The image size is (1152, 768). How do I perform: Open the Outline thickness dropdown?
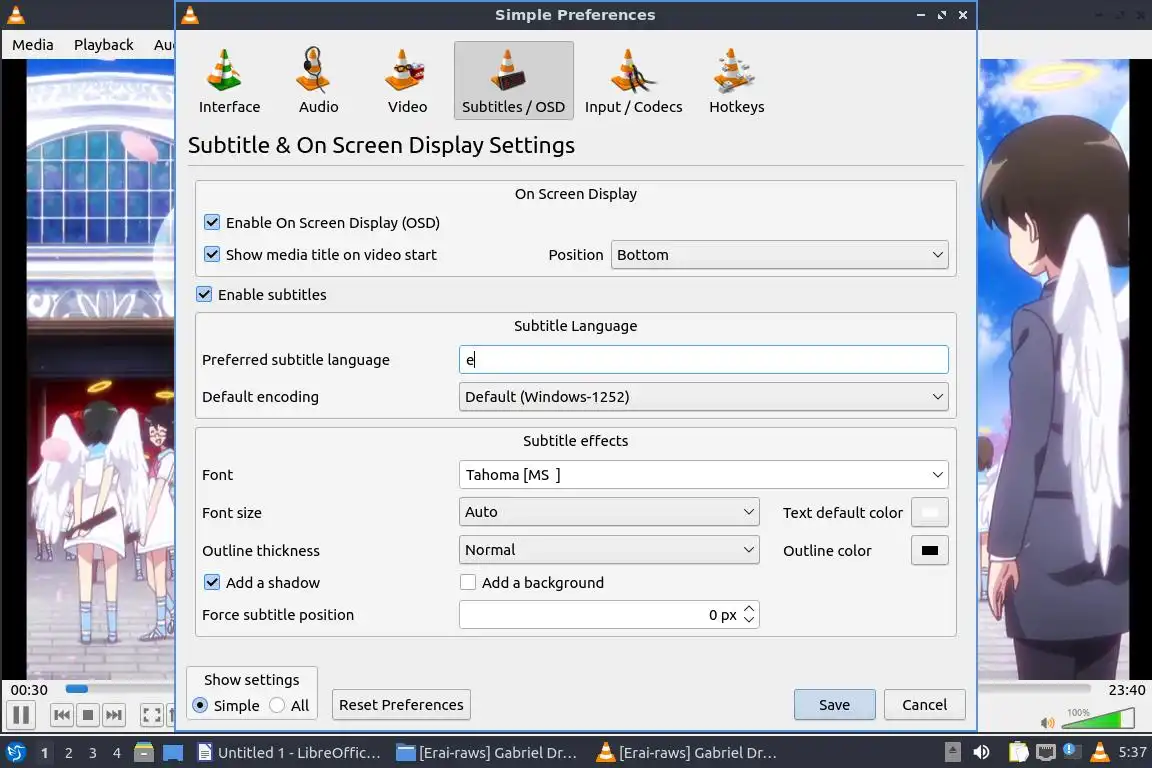(609, 550)
